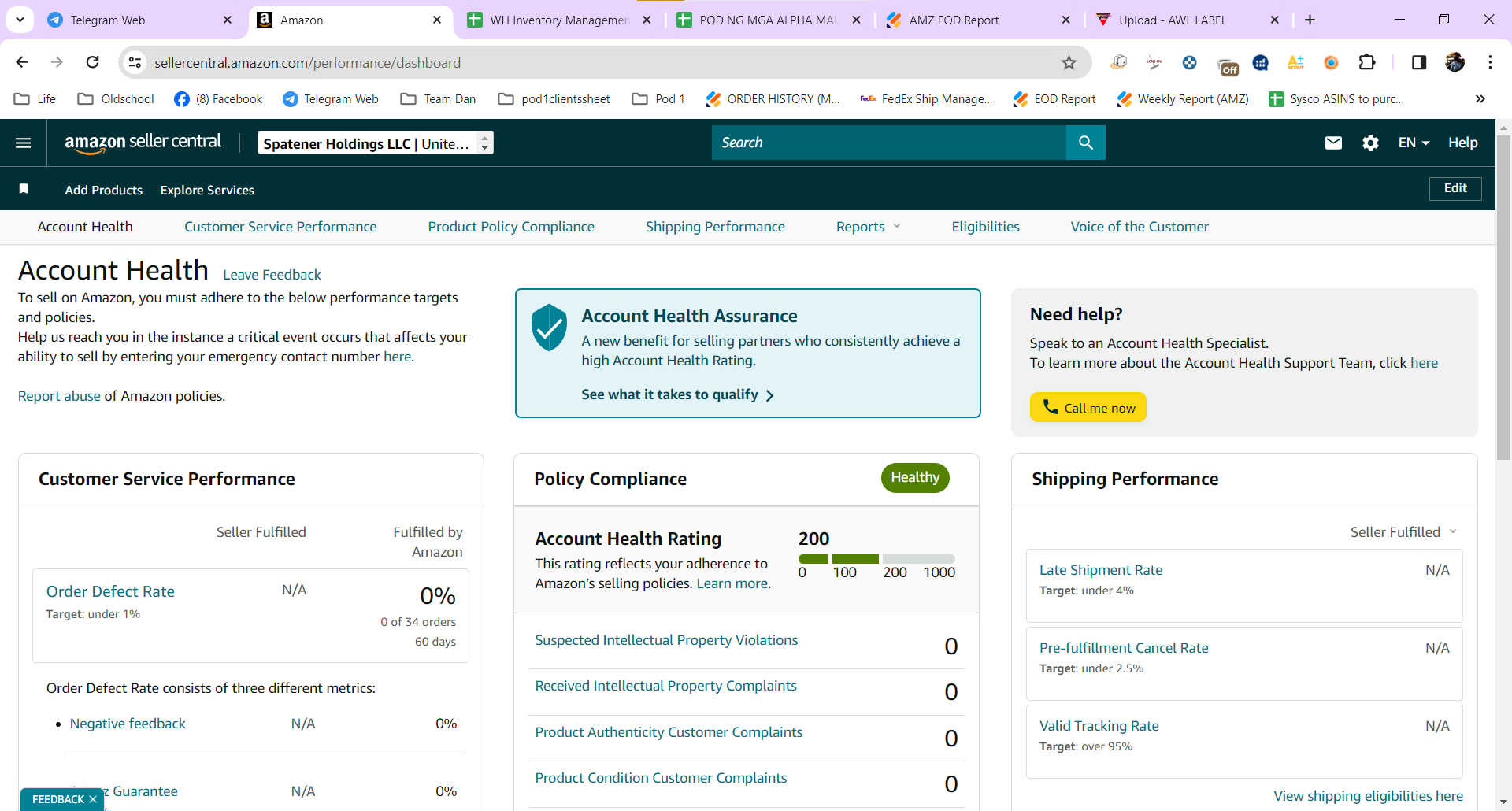This screenshot has height=811, width=1512.
Task: Open the Late Shipment Rate metric
Action: pos(1101,570)
